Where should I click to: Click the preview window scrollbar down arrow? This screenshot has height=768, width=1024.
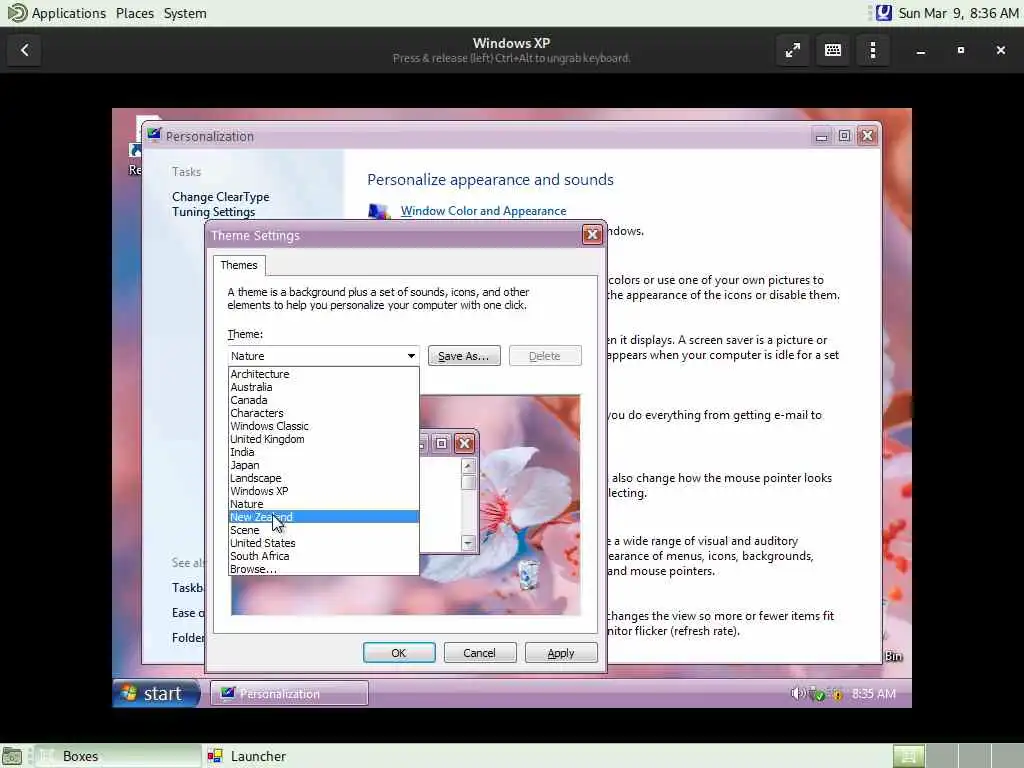(468, 543)
